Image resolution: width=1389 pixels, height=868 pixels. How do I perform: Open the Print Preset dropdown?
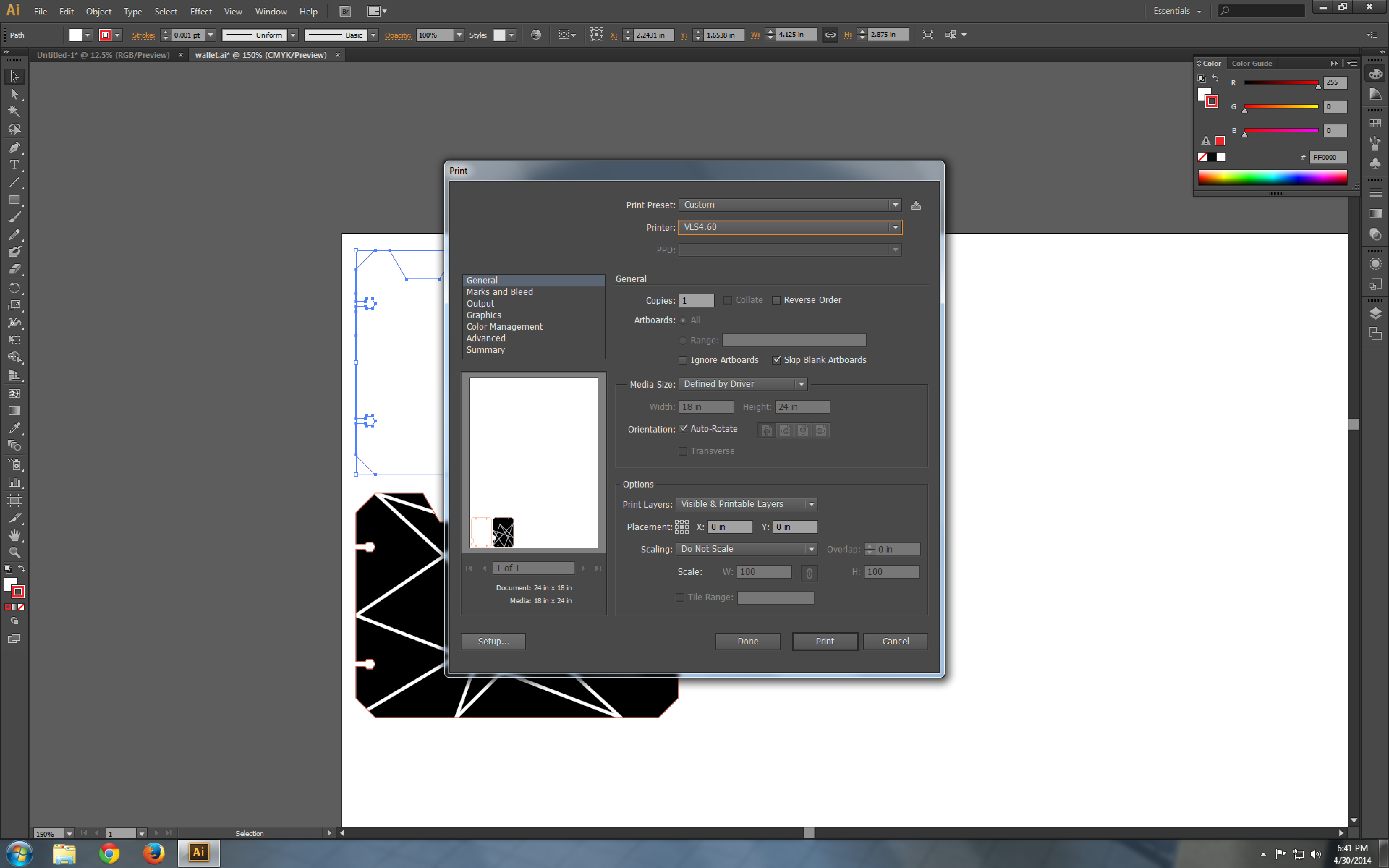pyautogui.click(x=790, y=205)
